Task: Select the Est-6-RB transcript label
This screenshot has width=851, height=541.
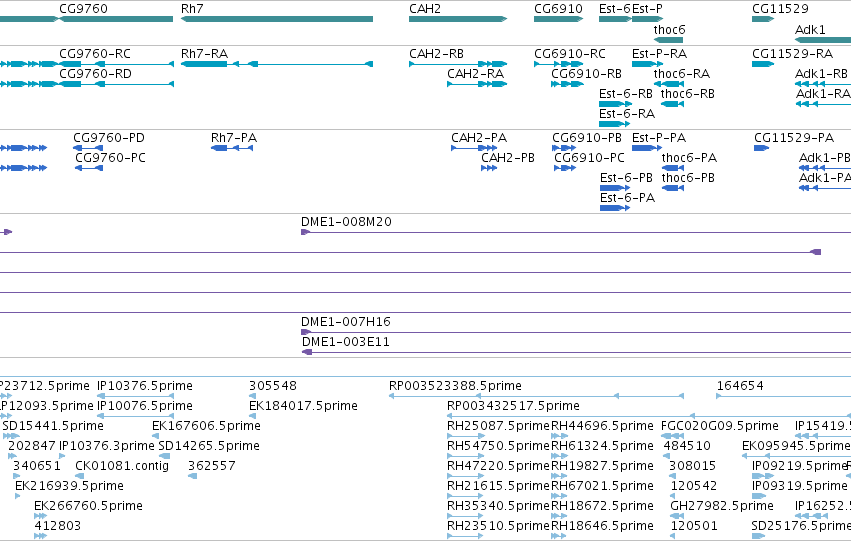Action: point(626,94)
